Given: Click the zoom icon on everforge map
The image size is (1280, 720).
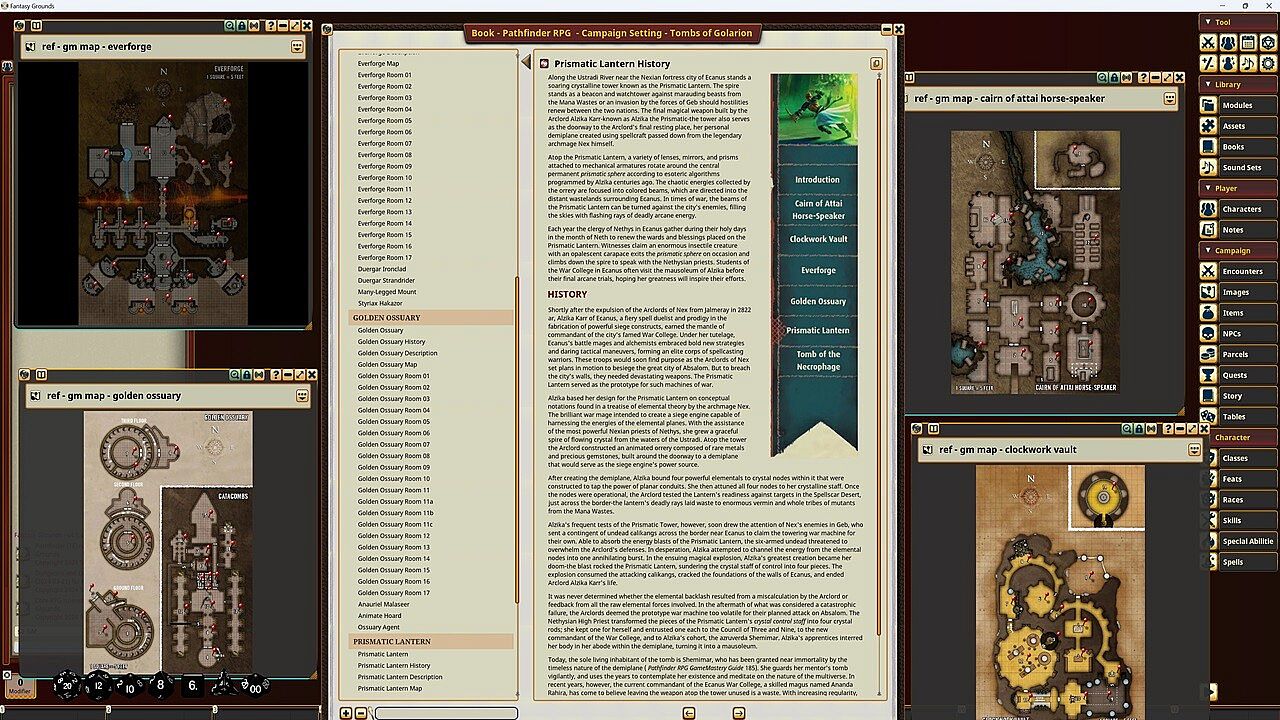Looking at the screenshot, I should point(229,26).
